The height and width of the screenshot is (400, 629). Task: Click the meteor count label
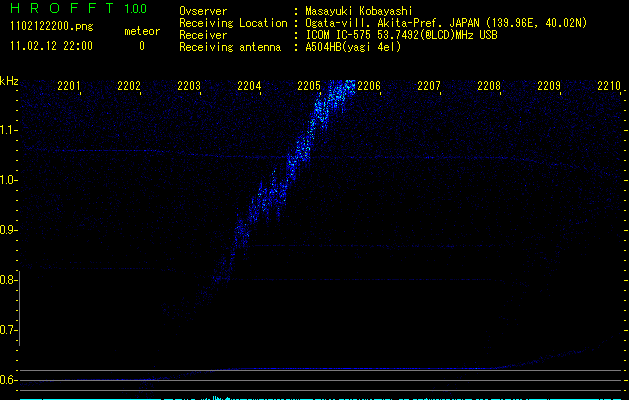point(142,31)
